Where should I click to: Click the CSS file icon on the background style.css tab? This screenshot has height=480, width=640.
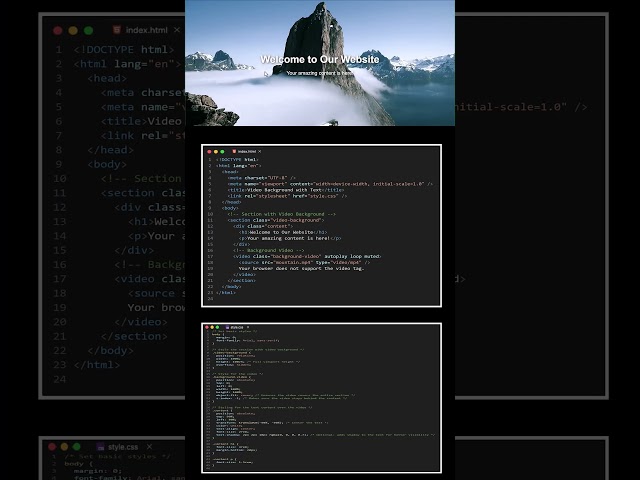(100, 447)
